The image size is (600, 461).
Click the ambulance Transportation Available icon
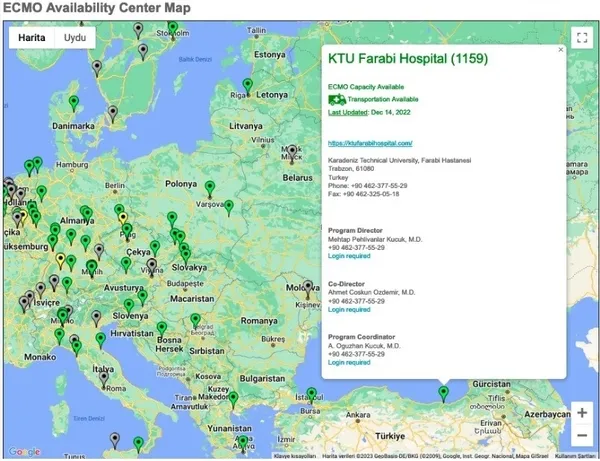tap(337, 100)
